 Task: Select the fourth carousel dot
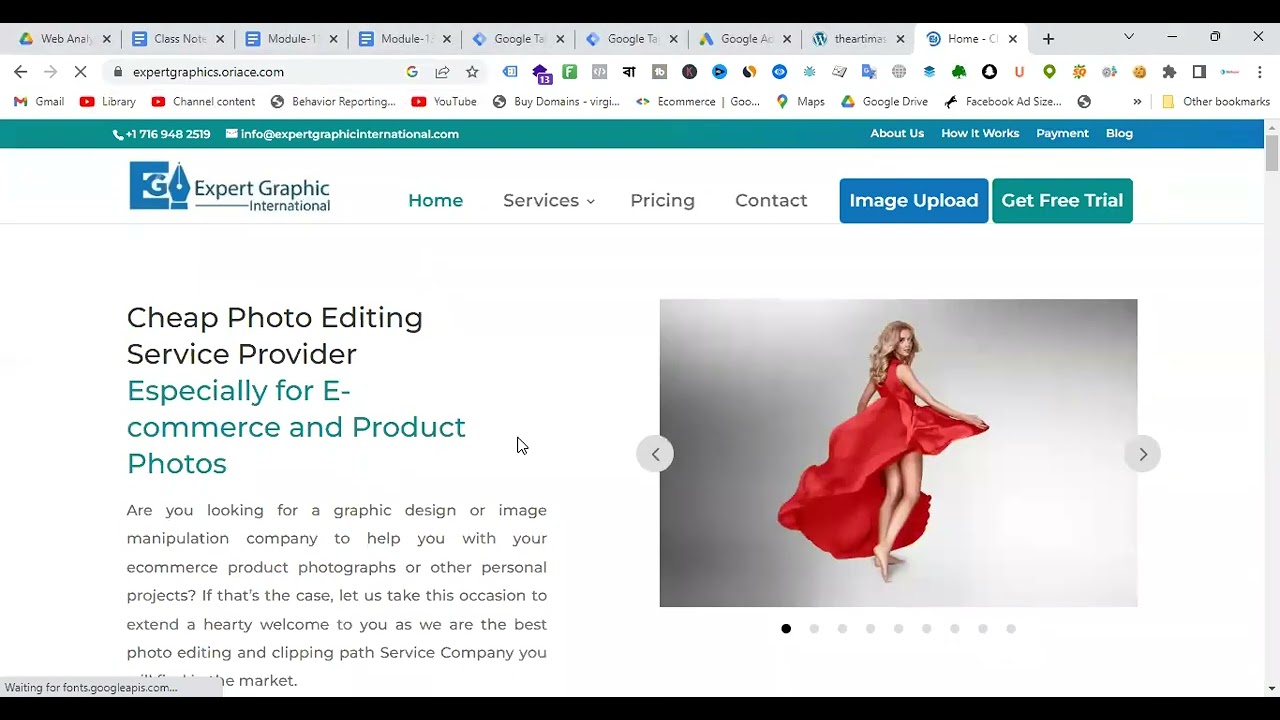(870, 629)
